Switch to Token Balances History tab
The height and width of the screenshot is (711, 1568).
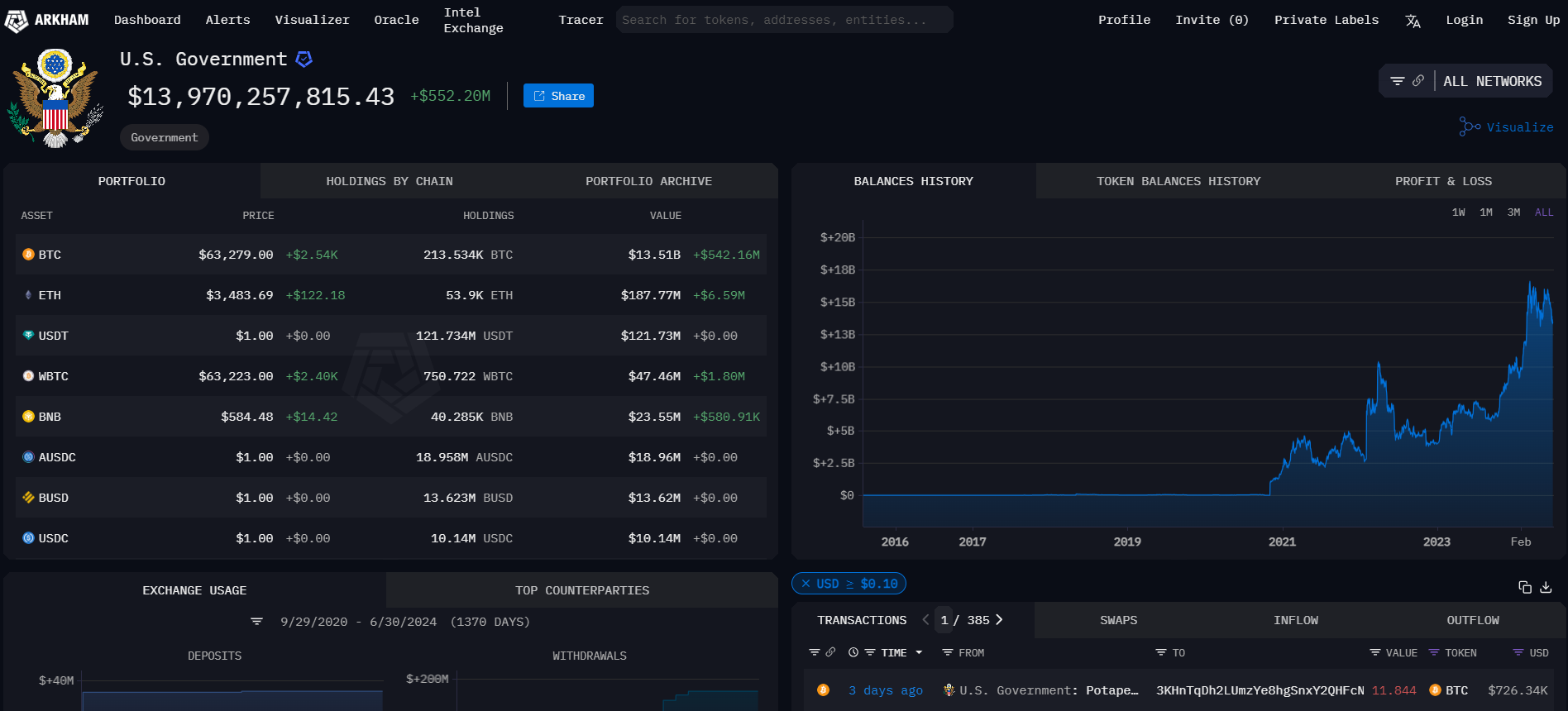click(1178, 181)
